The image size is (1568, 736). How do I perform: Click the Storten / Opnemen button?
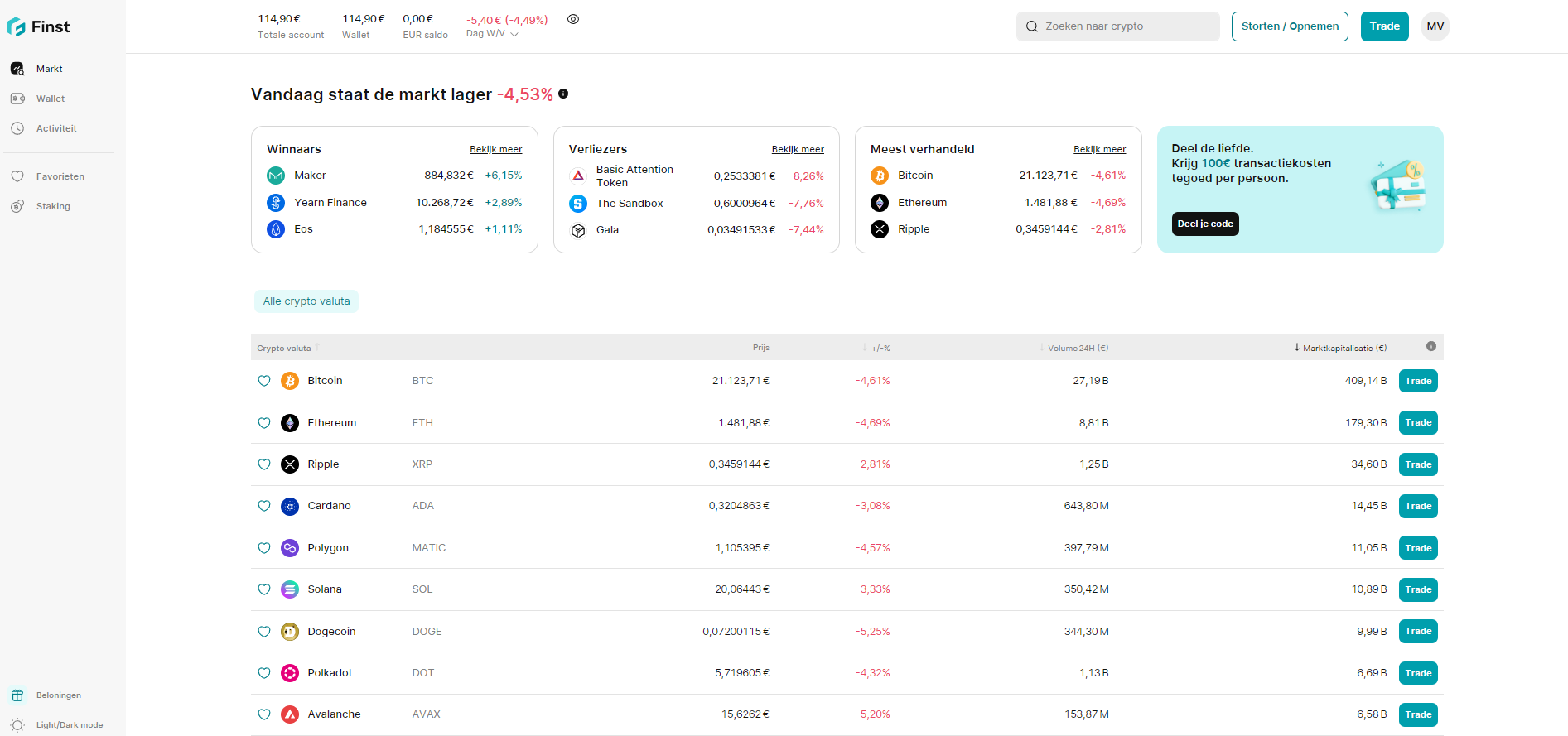(1289, 26)
